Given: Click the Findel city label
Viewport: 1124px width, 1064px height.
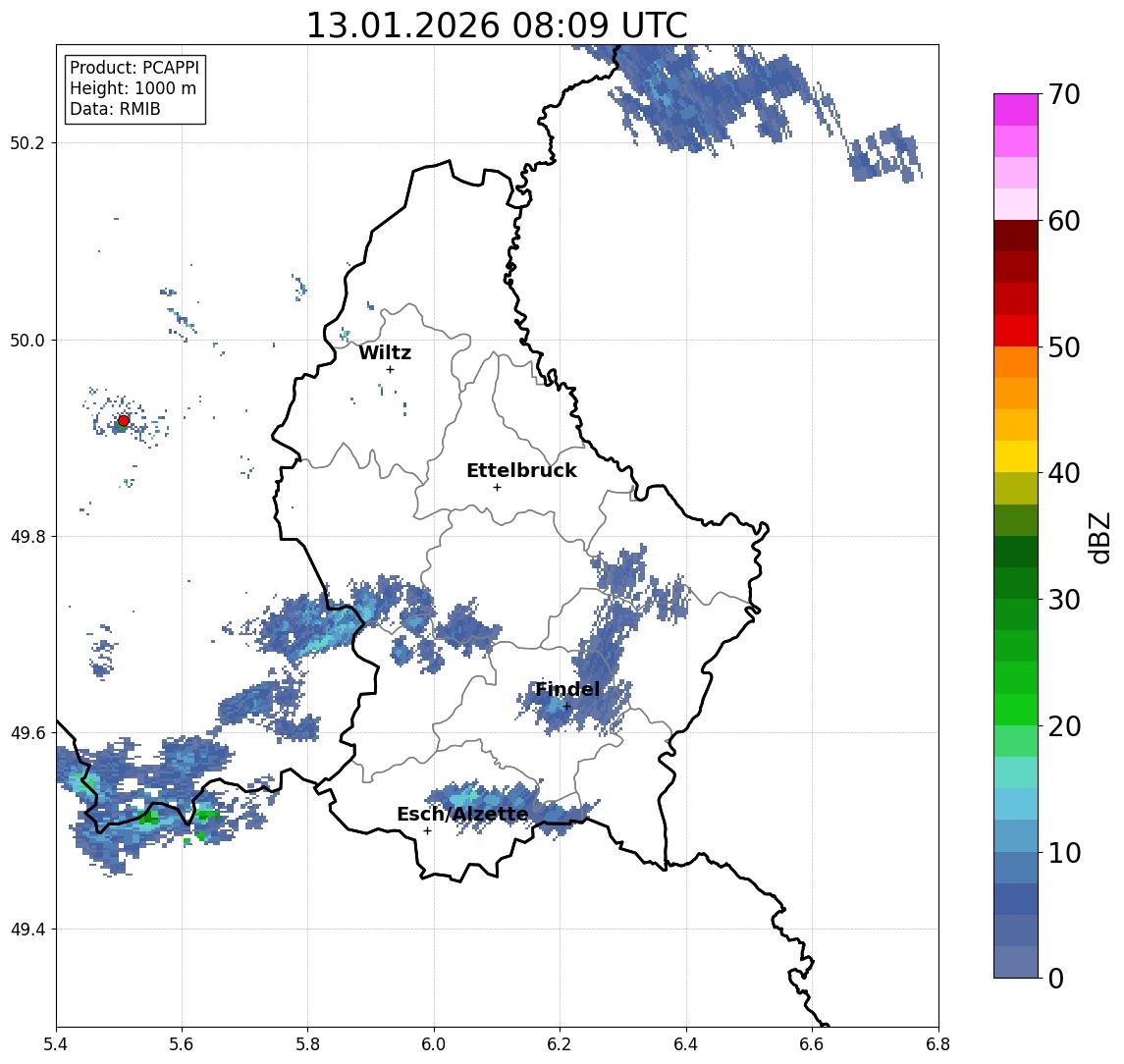Looking at the screenshot, I should point(567,689).
